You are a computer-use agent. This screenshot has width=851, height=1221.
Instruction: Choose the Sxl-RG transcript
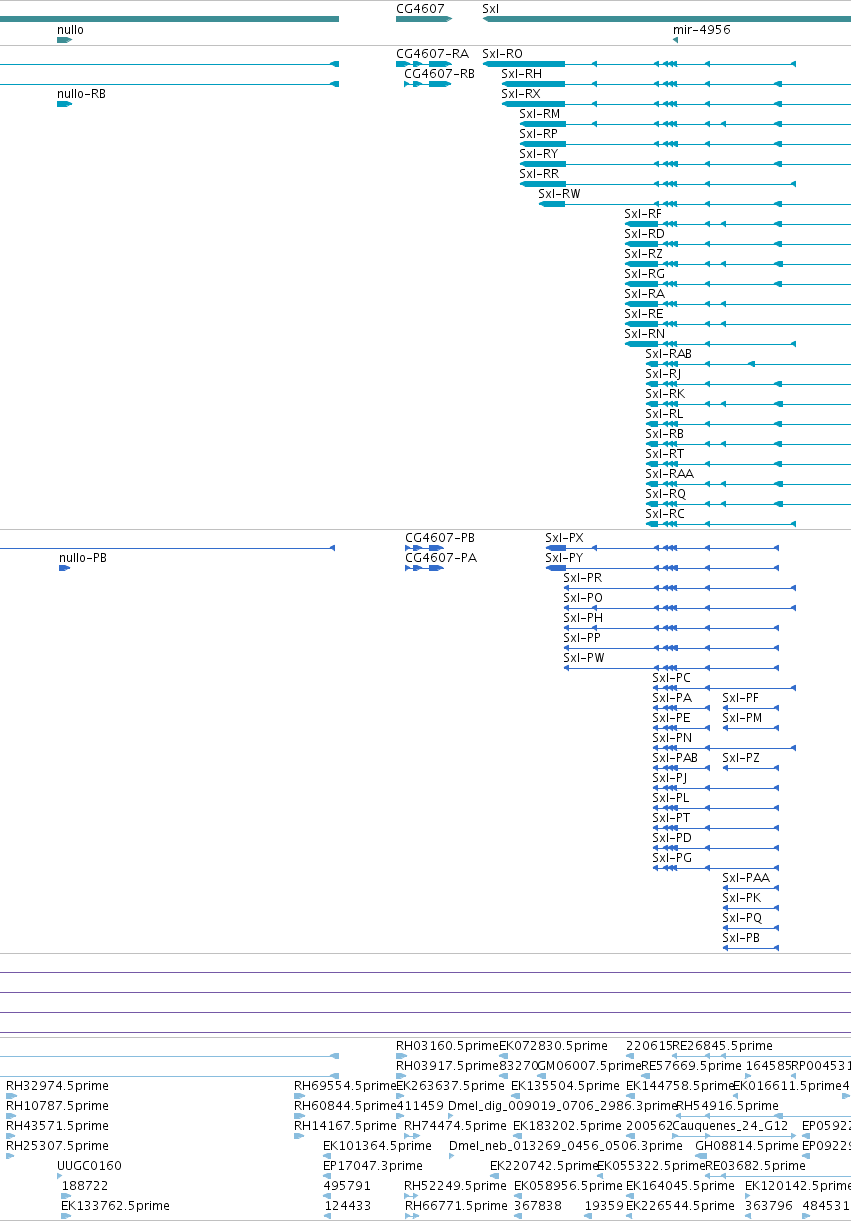click(644, 274)
